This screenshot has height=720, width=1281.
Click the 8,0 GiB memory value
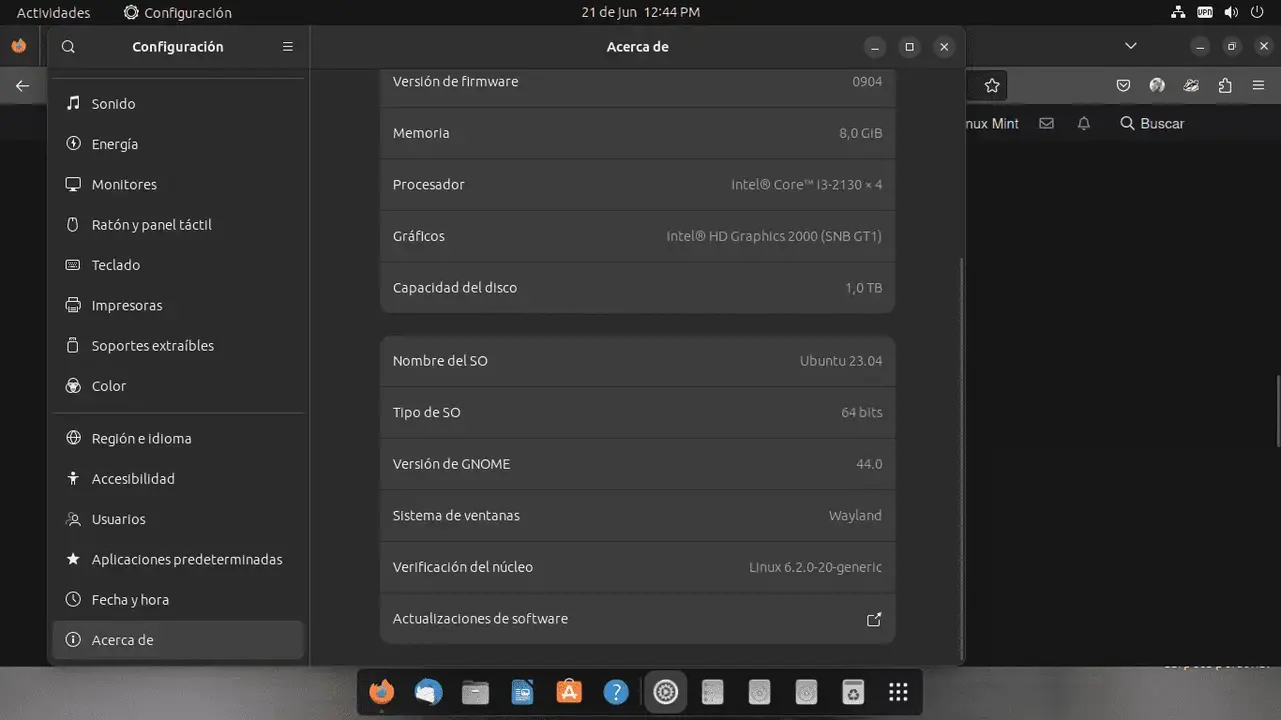[x=861, y=133]
